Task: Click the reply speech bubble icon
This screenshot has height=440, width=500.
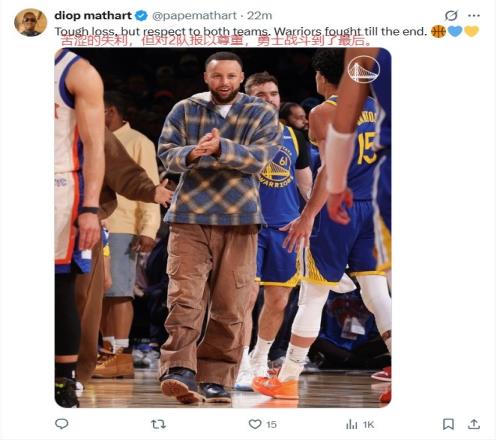Action: [62, 424]
